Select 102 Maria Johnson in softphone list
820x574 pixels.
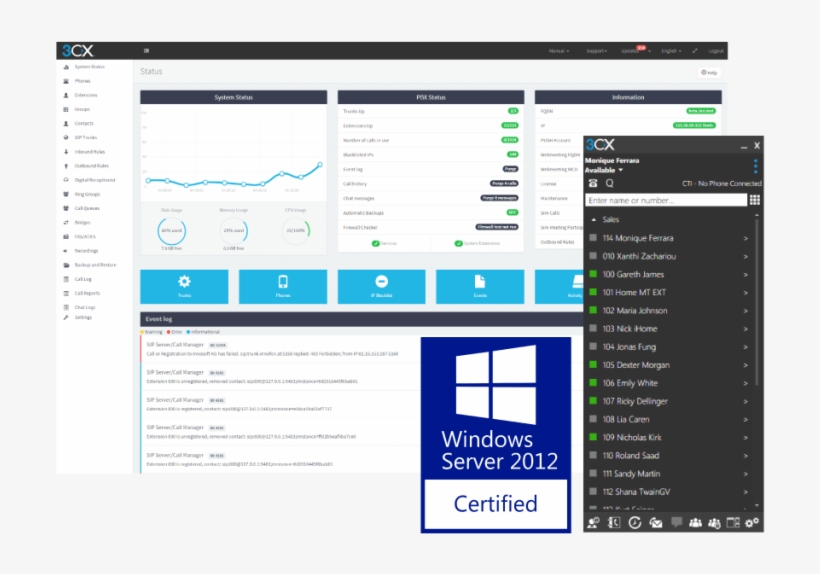coord(669,311)
